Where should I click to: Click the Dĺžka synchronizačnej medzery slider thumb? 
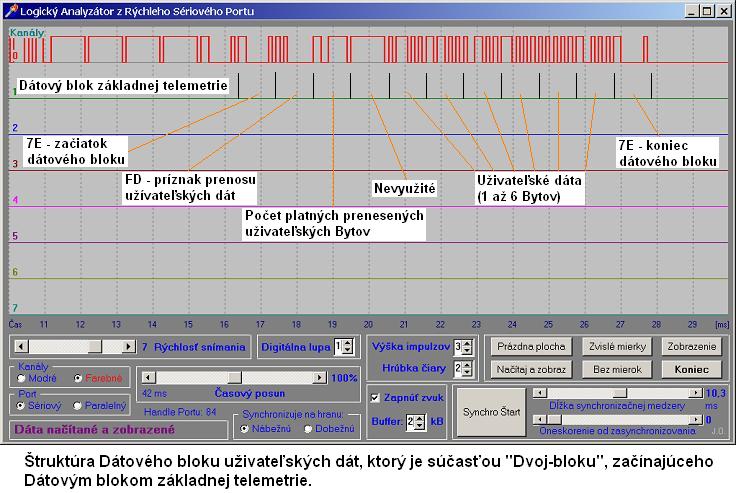coord(620,393)
